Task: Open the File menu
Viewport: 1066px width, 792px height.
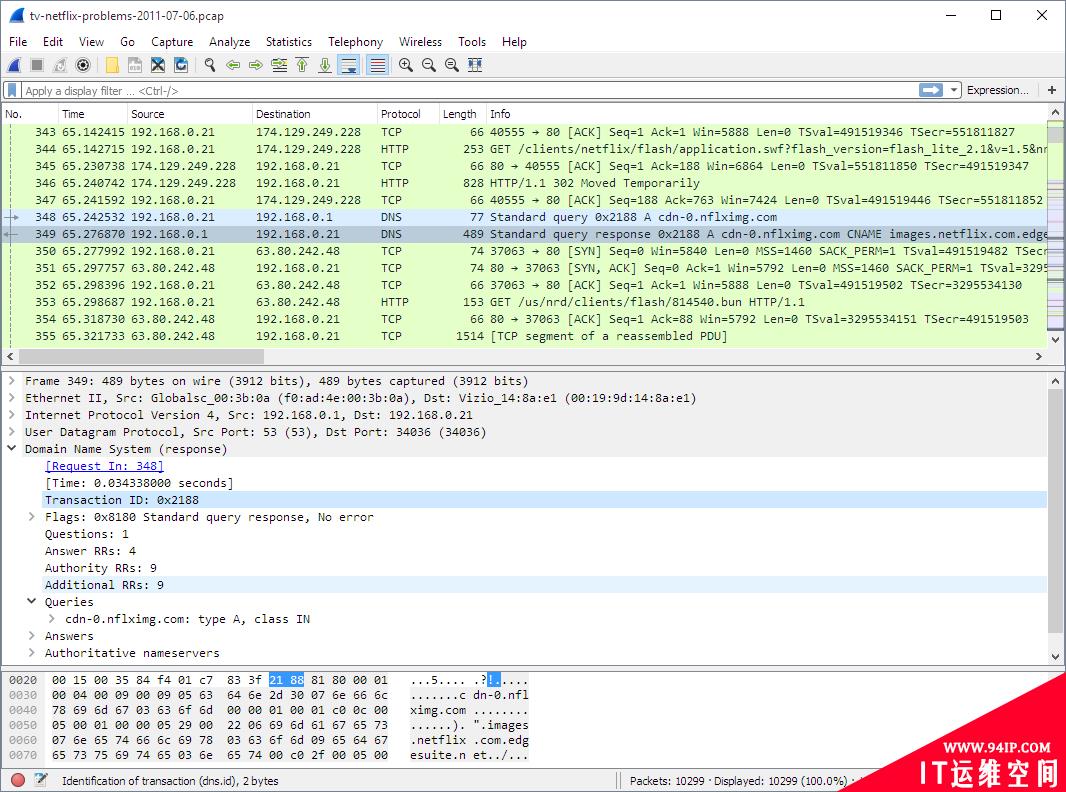Action: (18, 41)
